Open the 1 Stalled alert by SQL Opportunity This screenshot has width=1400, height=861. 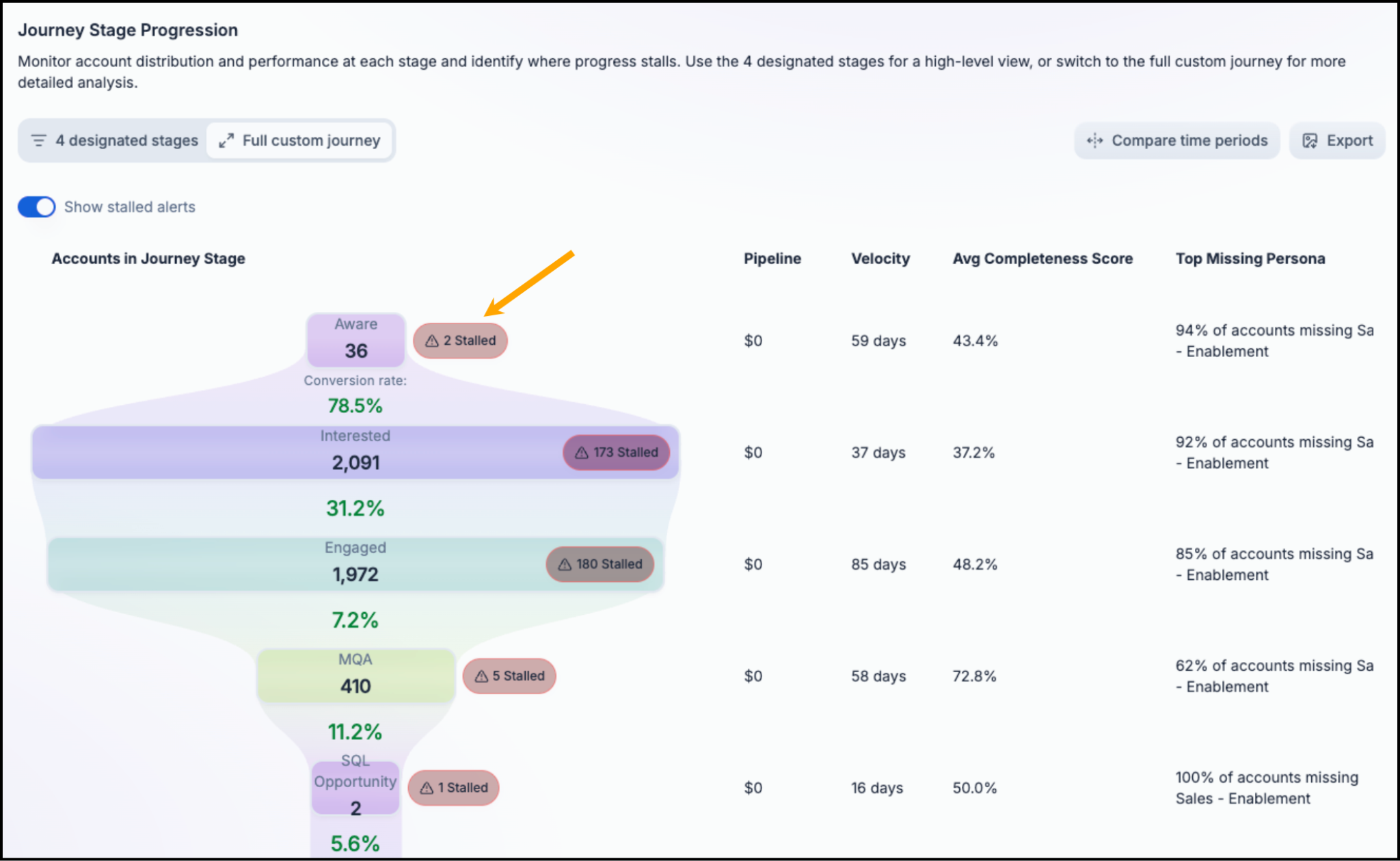(453, 788)
